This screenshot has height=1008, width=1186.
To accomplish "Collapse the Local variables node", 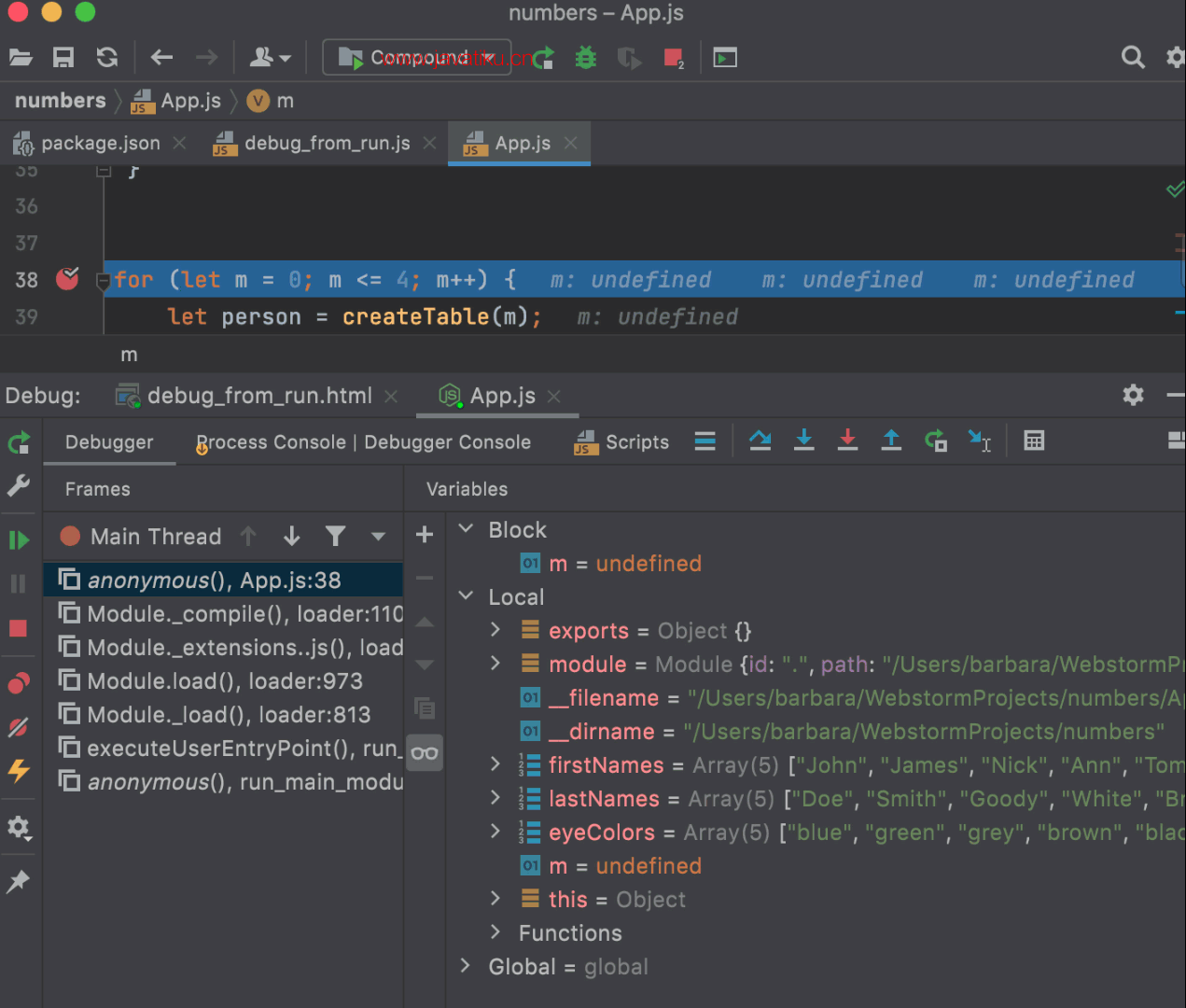I will [467, 596].
